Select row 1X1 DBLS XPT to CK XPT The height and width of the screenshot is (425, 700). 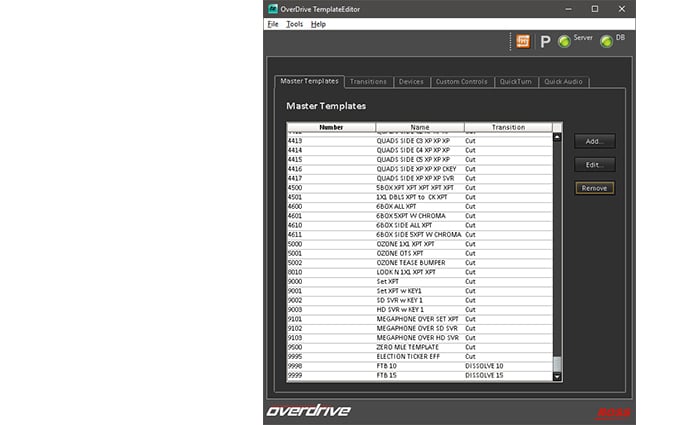tap(420, 197)
